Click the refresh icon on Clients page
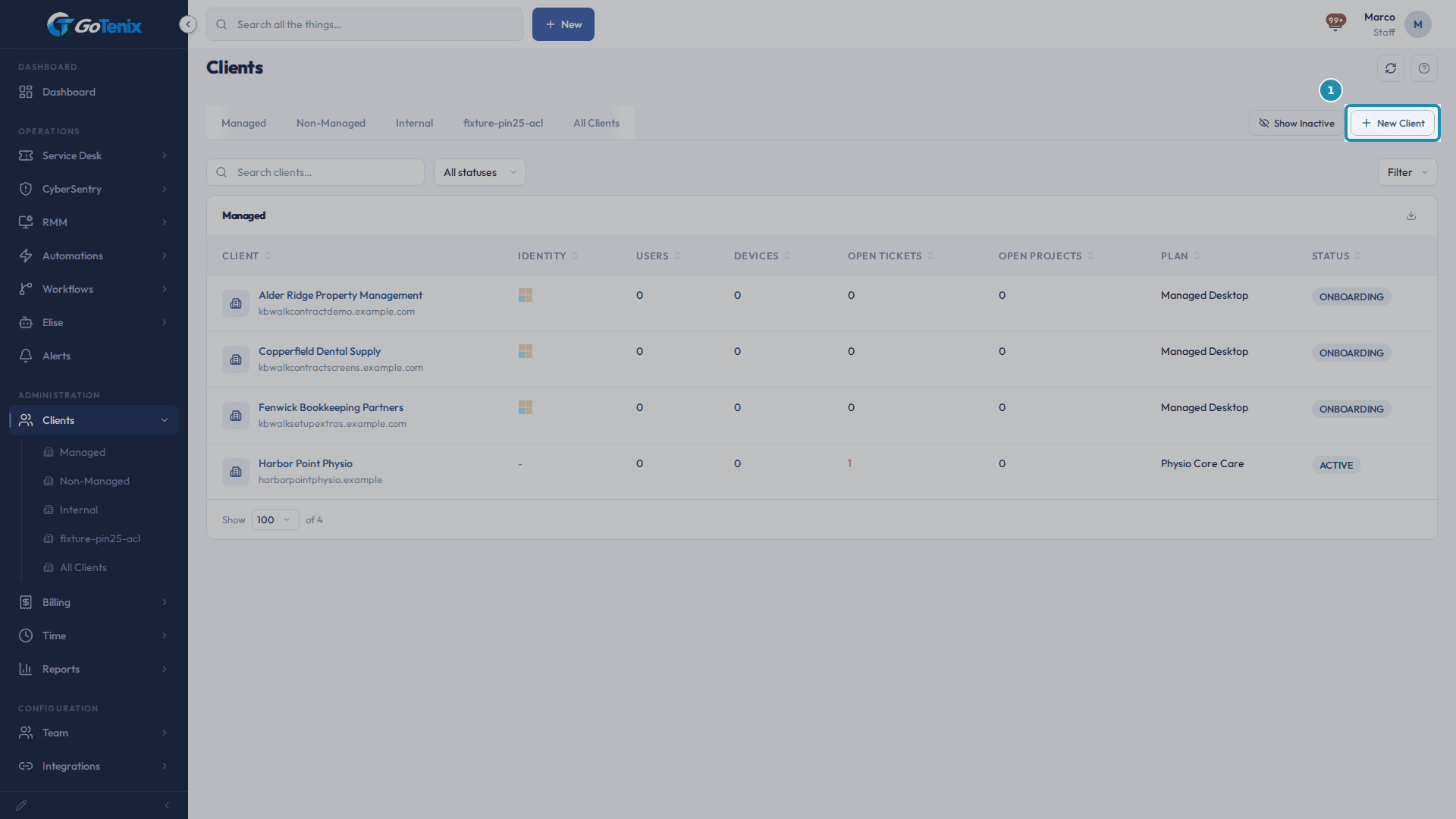1456x819 pixels. click(1391, 68)
